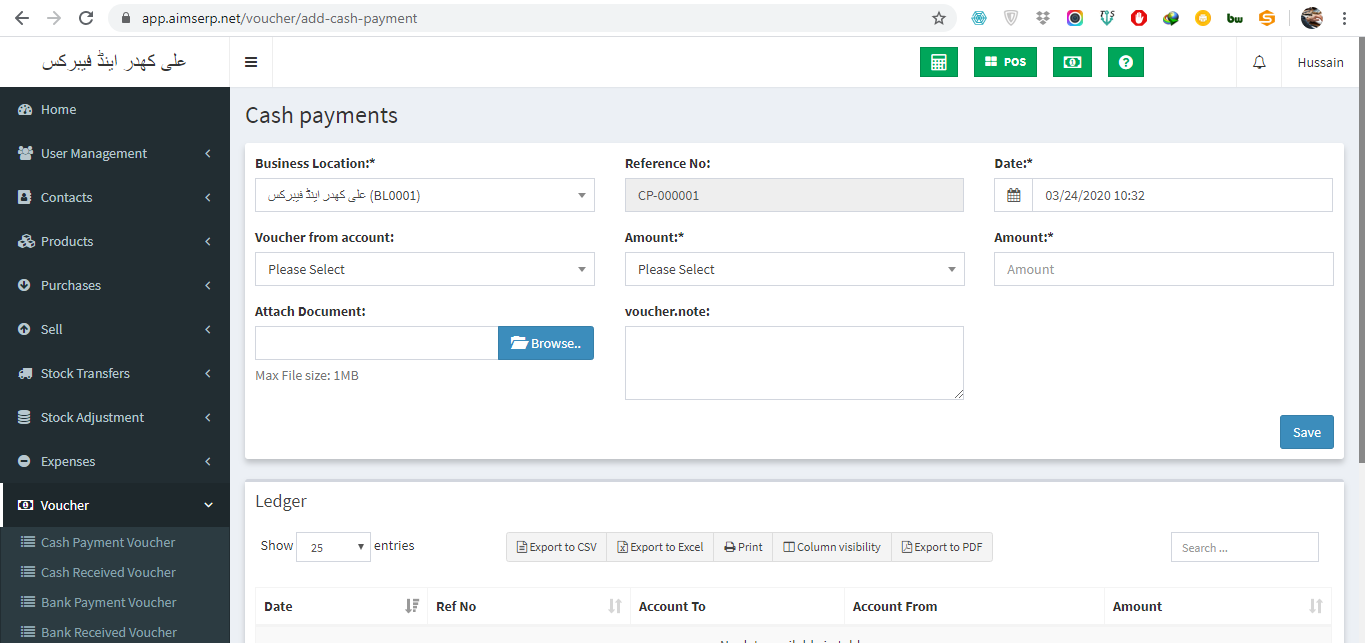This screenshot has width=1365, height=643.
Task: Expand the Purchases sidebar menu
Action: 114,285
